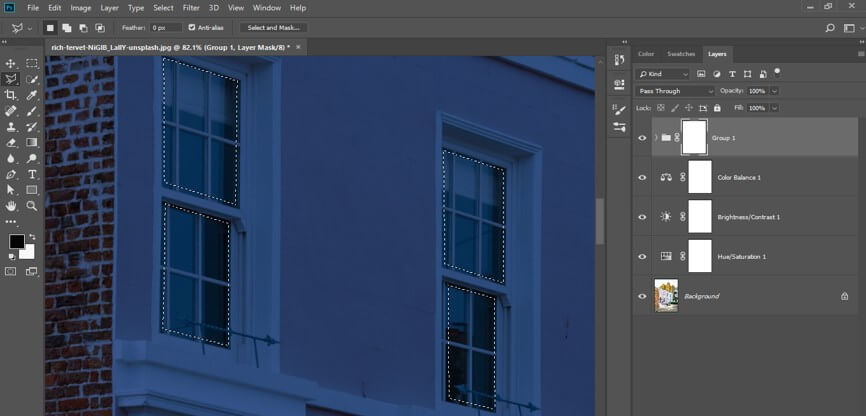This screenshot has width=866, height=416.
Task: Open the Fill slider dropdown arrow
Action: 774,108
